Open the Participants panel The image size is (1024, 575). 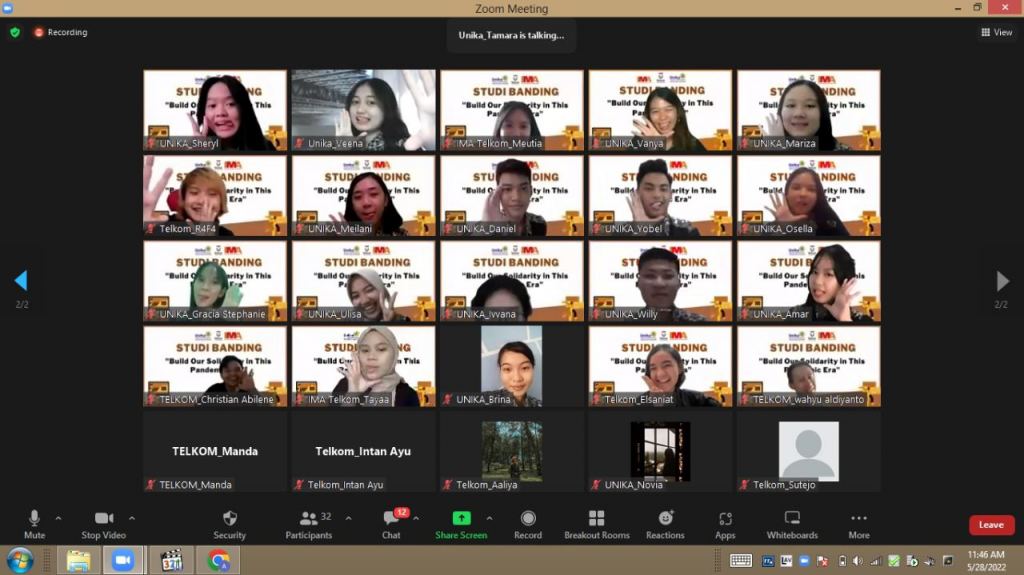click(x=309, y=525)
